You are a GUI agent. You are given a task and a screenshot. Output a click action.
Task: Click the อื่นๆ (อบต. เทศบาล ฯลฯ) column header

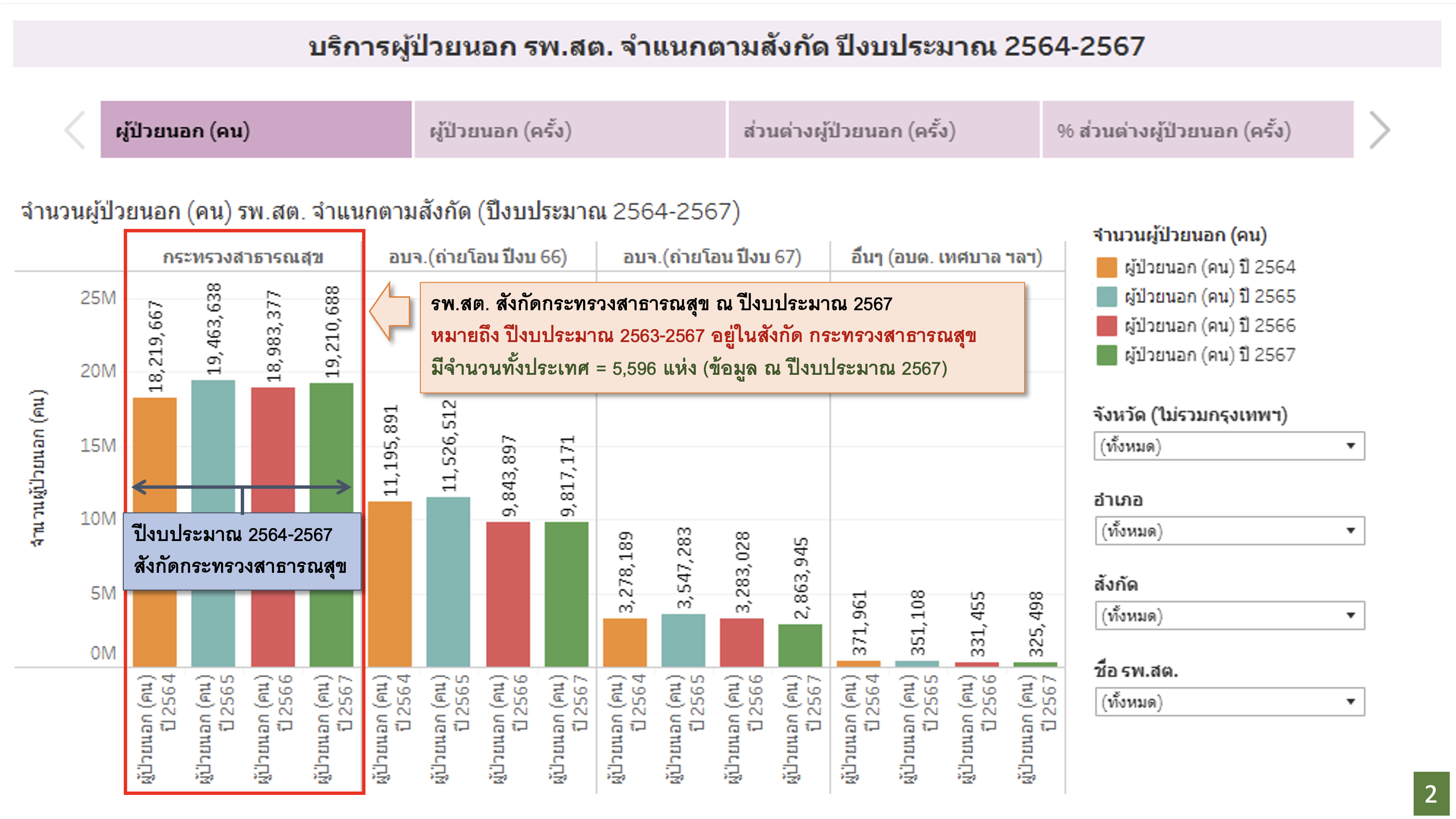pyautogui.click(x=946, y=257)
